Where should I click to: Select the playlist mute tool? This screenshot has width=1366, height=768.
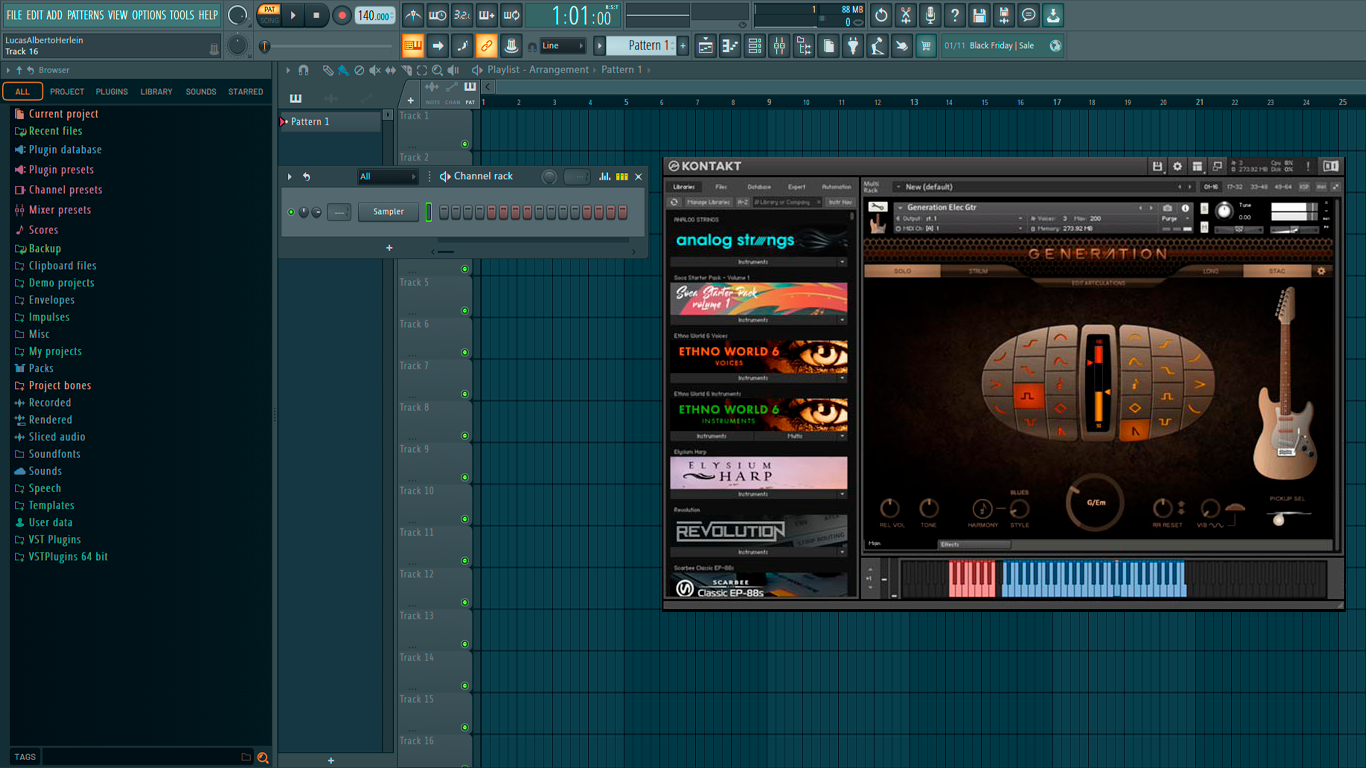point(375,70)
